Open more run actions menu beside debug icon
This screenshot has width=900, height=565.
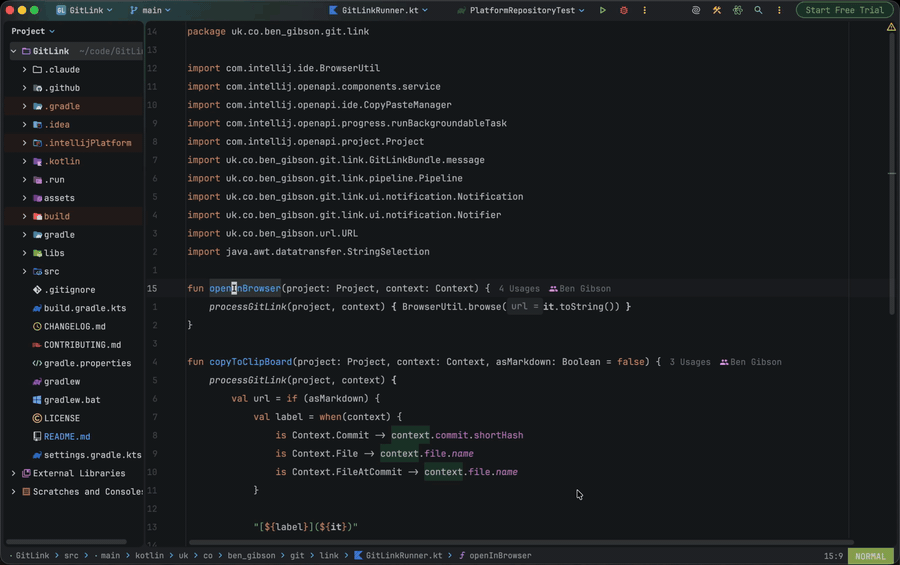point(644,10)
